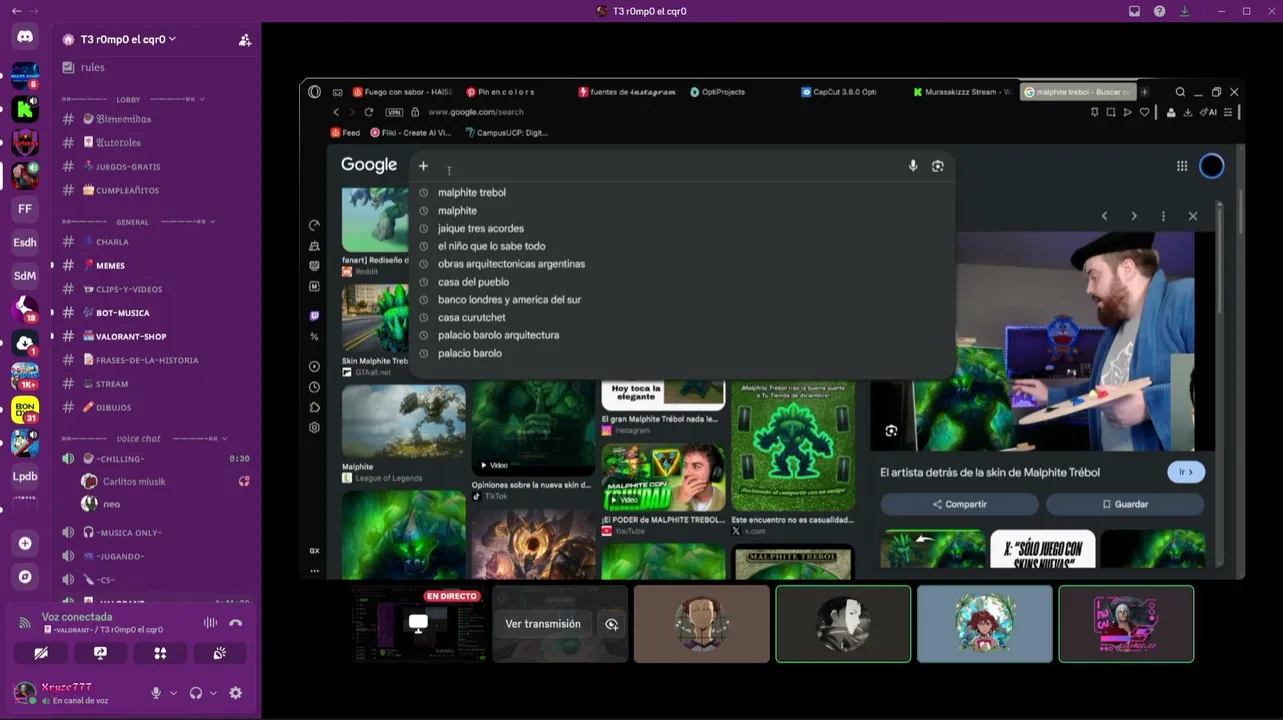1283x720 pixels.
Task: Click the Guardar button in image preview
Action: pyautogui.click(x=1125, y=504)
